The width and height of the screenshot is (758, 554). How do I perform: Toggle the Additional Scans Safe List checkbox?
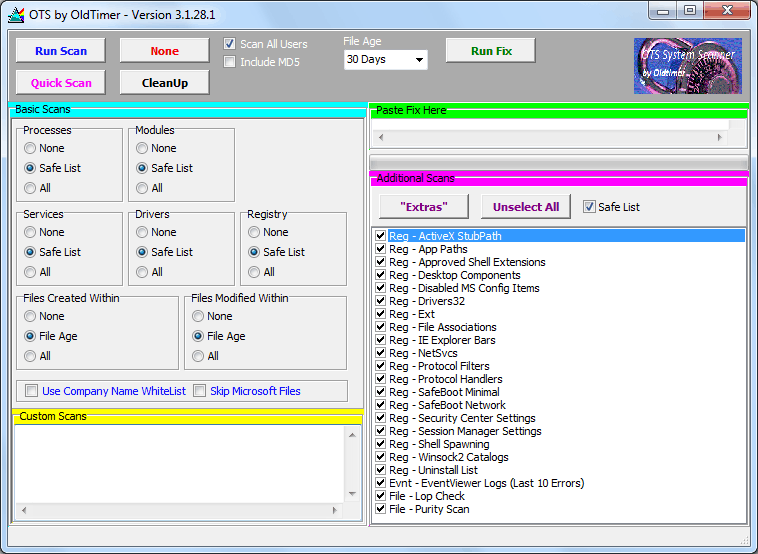coord(589,206)
